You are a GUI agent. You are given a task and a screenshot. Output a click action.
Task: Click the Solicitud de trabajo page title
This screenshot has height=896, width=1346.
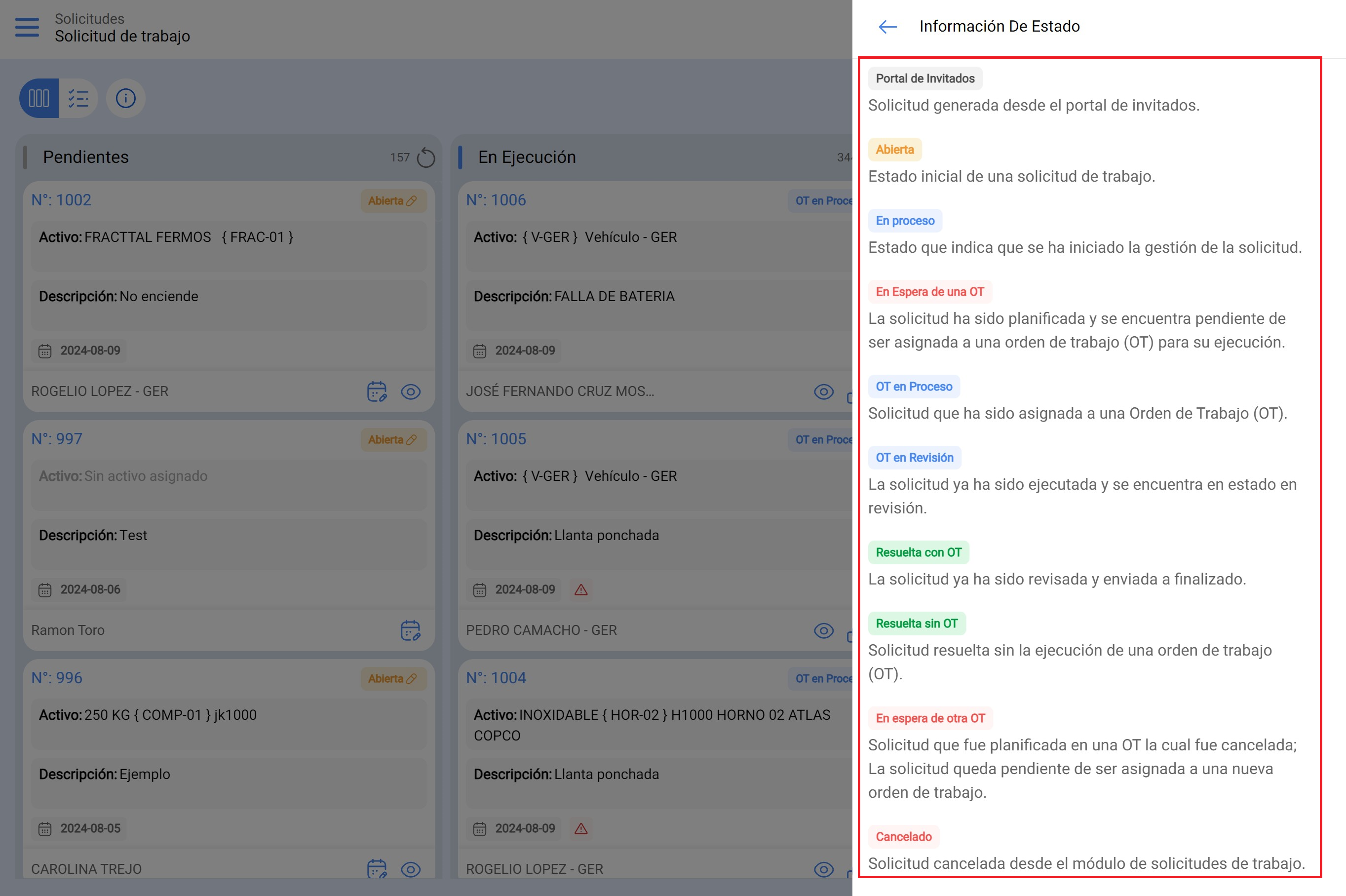tap(122, 36)
